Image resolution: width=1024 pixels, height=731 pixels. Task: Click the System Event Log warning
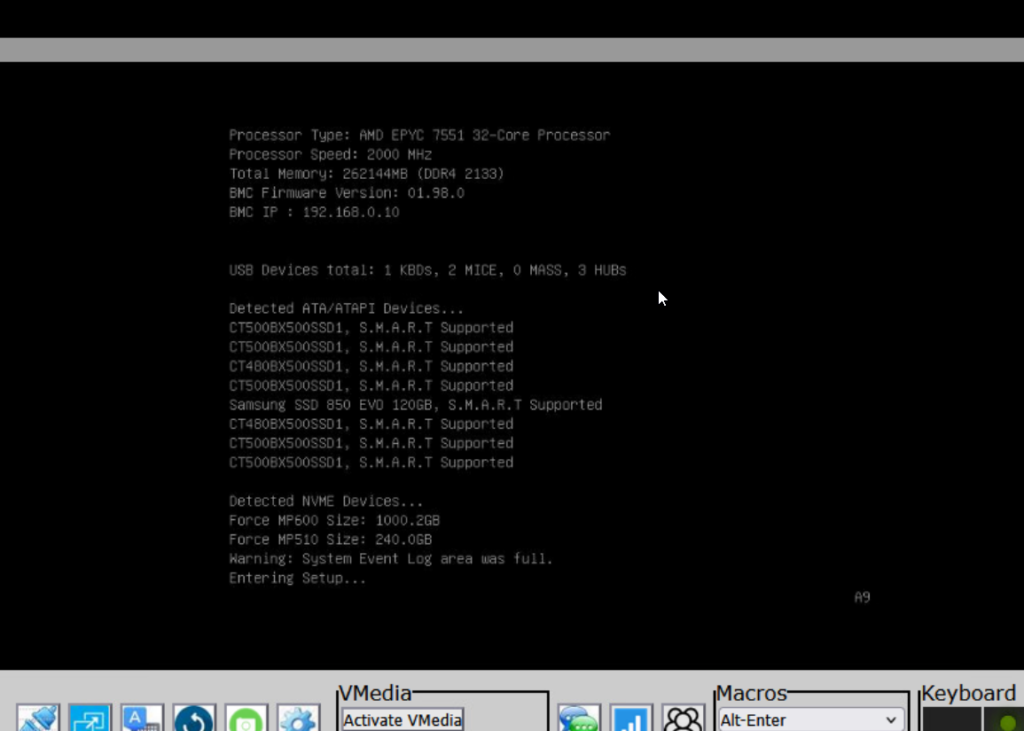[390, 559]
